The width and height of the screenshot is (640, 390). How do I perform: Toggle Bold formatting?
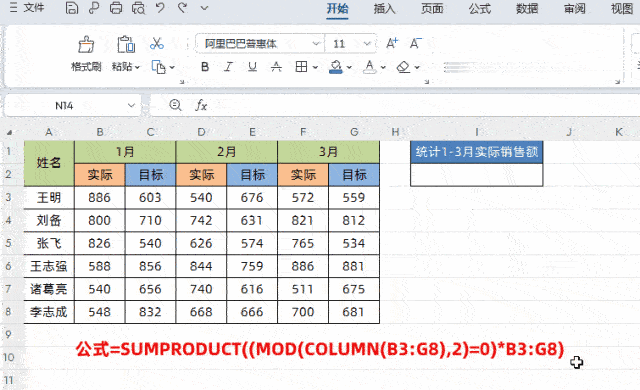pos(205,67)
